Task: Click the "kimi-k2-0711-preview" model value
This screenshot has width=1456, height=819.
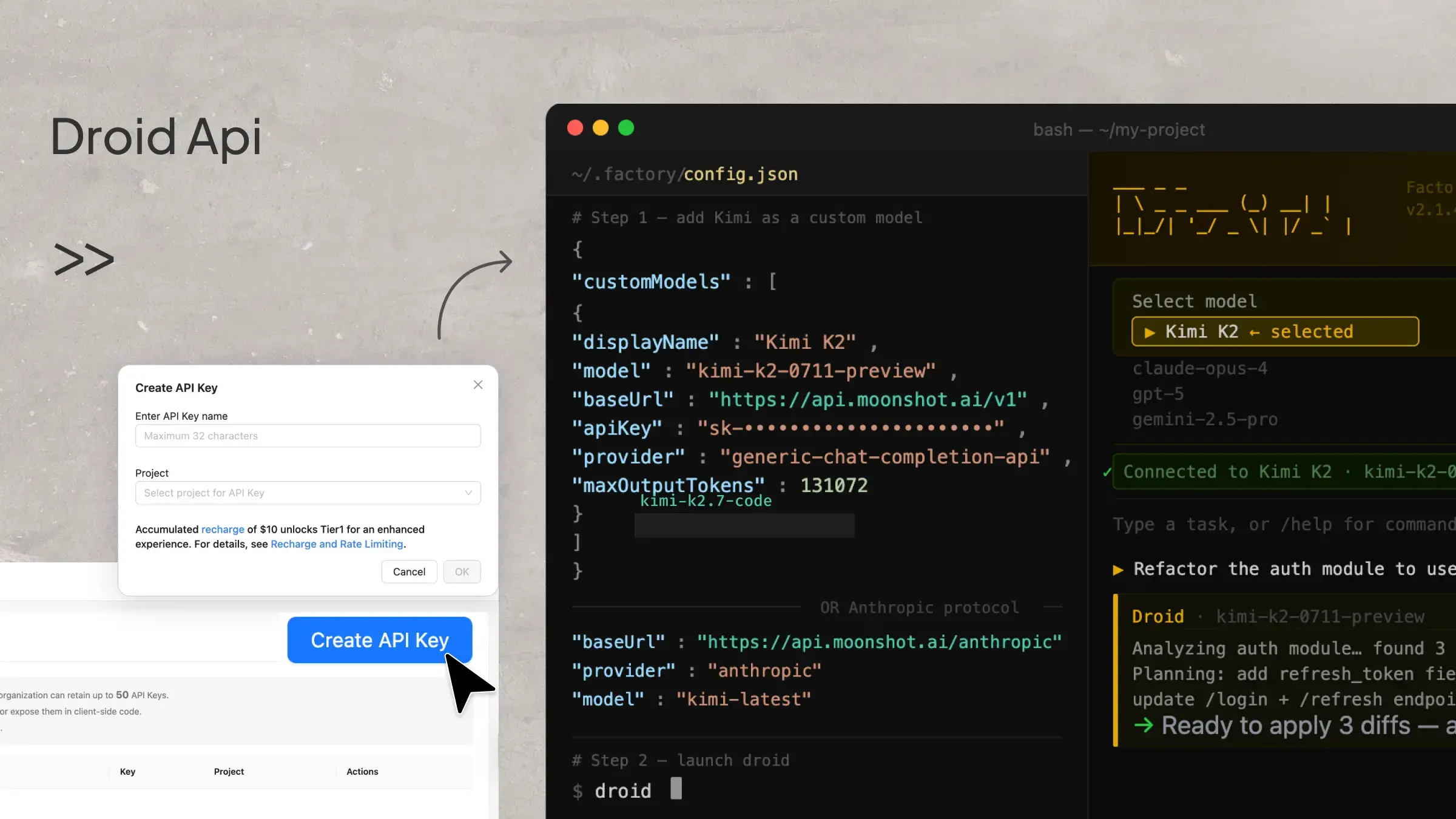Action: (x=811, y=371)
